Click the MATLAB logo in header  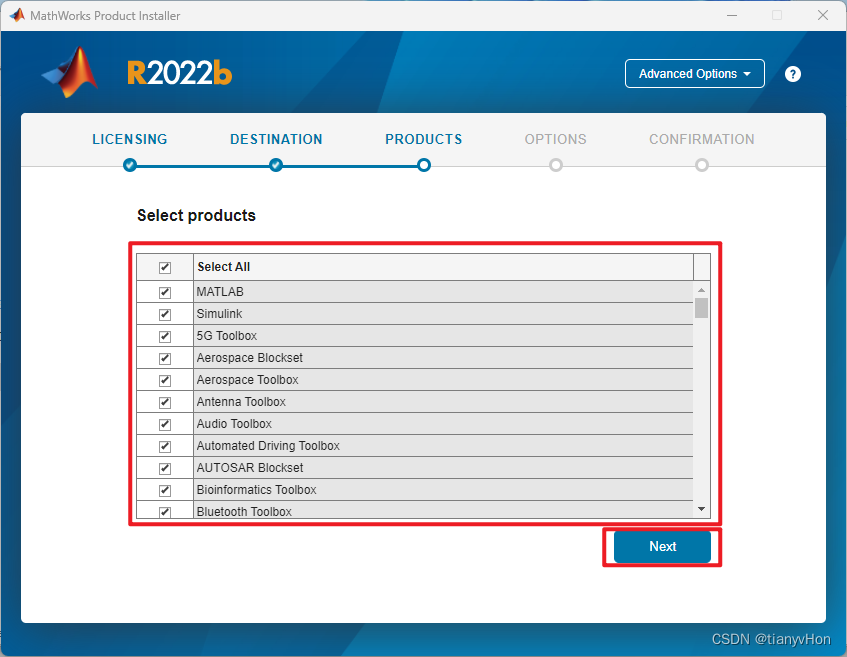70,73
